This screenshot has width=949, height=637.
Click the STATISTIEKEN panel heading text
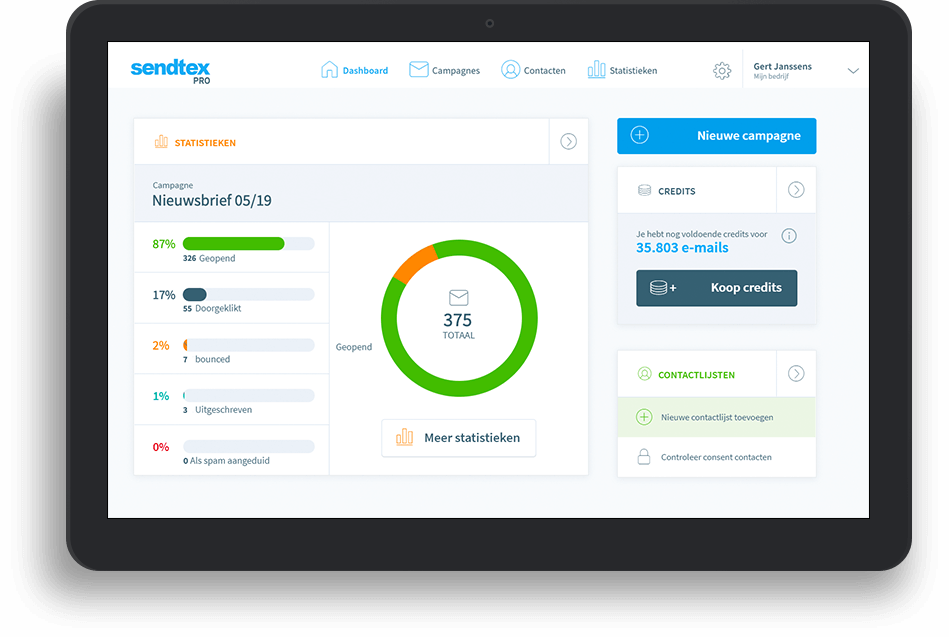pos(205,143)
